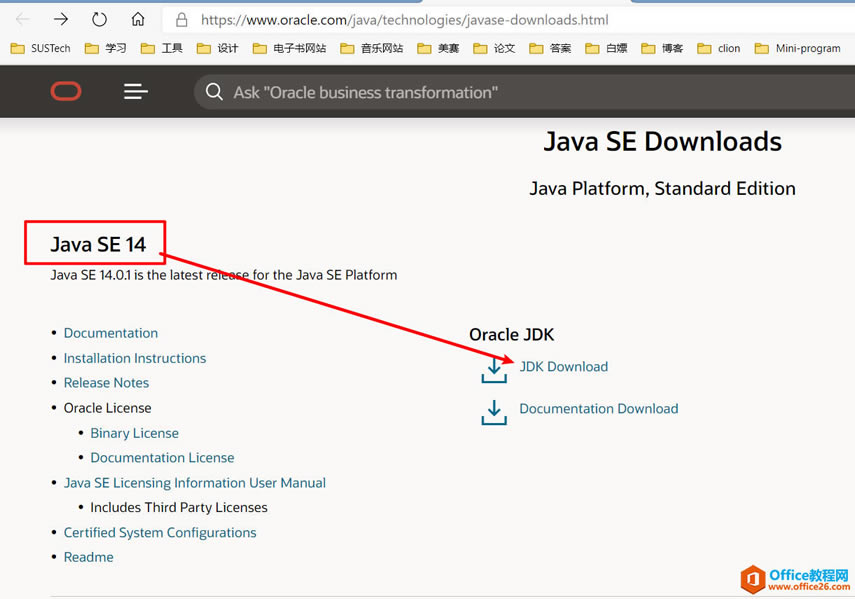Focus the Oracle search field
This screenshot has height=599, width=855.
pyautogui.click(x=523, y=92)
